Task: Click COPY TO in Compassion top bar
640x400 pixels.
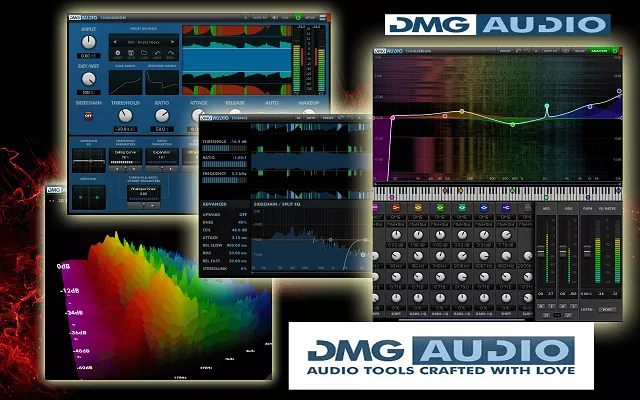Action: [x=260, y=18]
